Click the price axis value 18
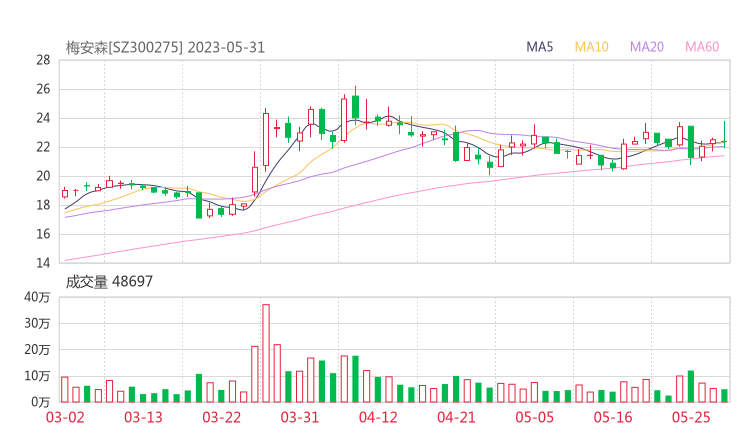 [43, 205]
